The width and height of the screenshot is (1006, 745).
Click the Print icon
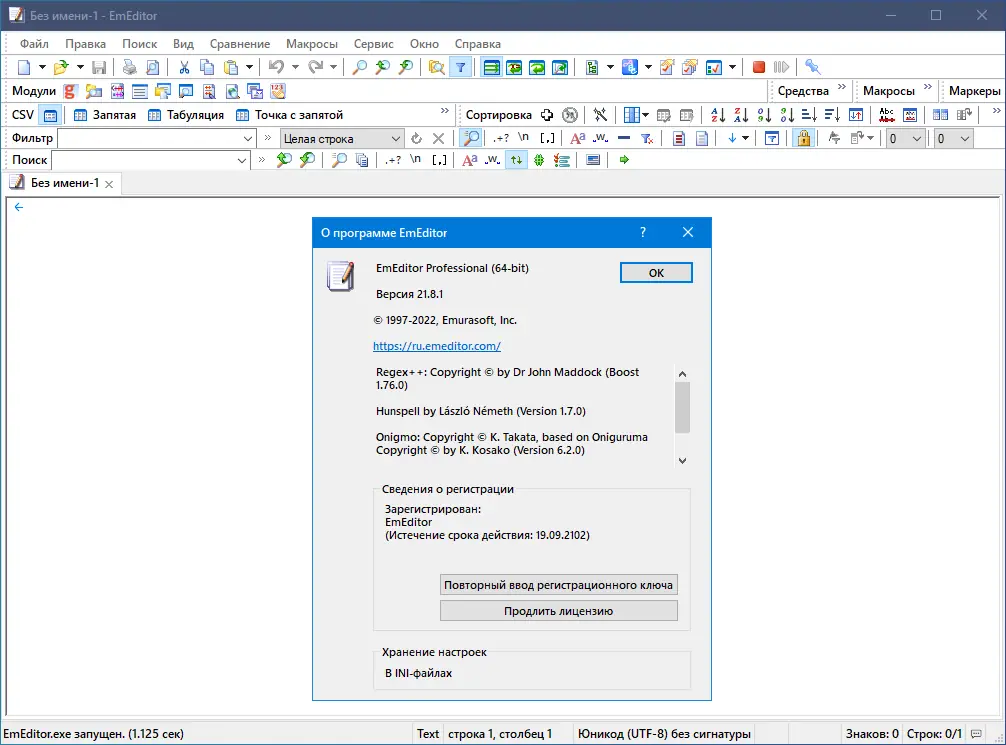[x=130, y=67]
